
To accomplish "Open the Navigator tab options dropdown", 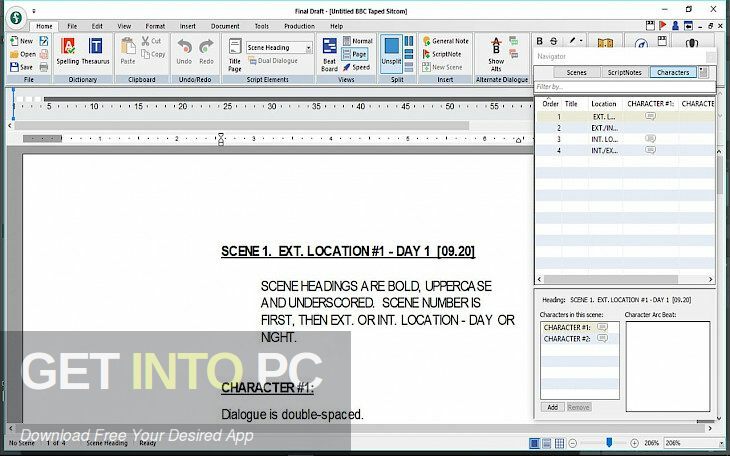I will coord(703,72).
